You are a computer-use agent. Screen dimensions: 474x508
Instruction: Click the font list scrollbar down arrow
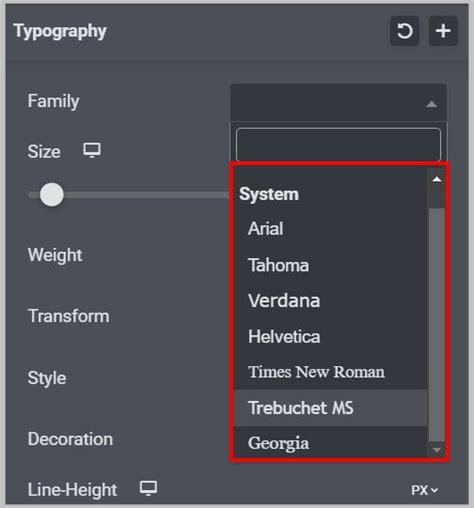click(437, 450)
